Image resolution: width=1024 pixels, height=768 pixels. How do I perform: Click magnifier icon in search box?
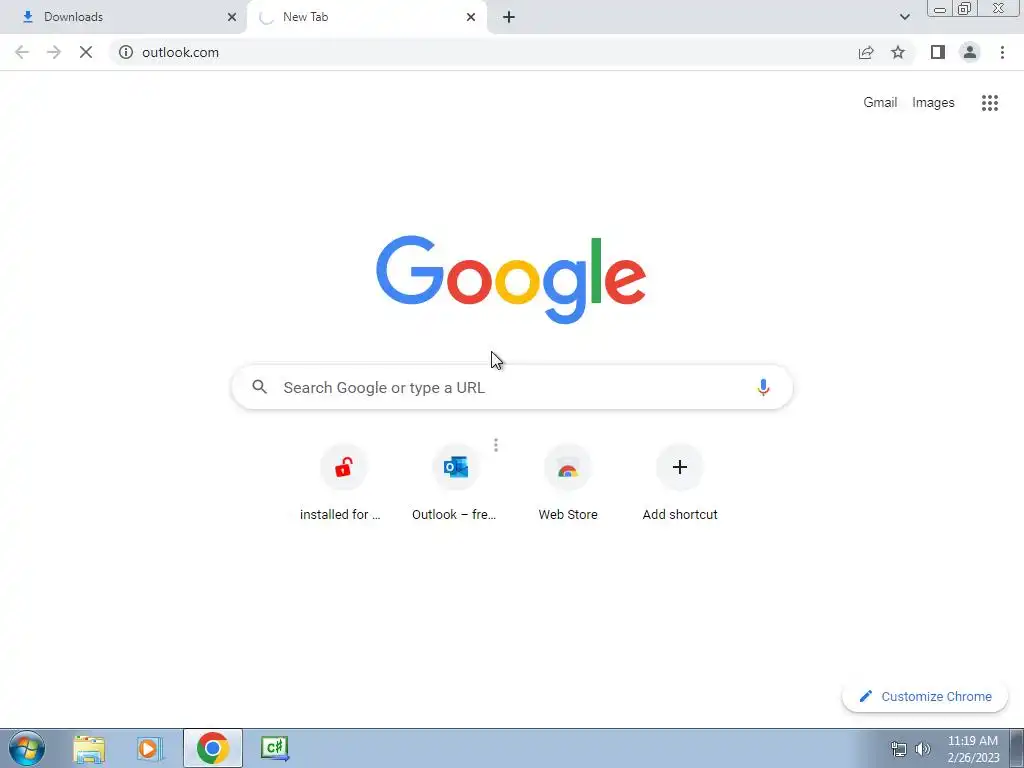pos(260,387)
